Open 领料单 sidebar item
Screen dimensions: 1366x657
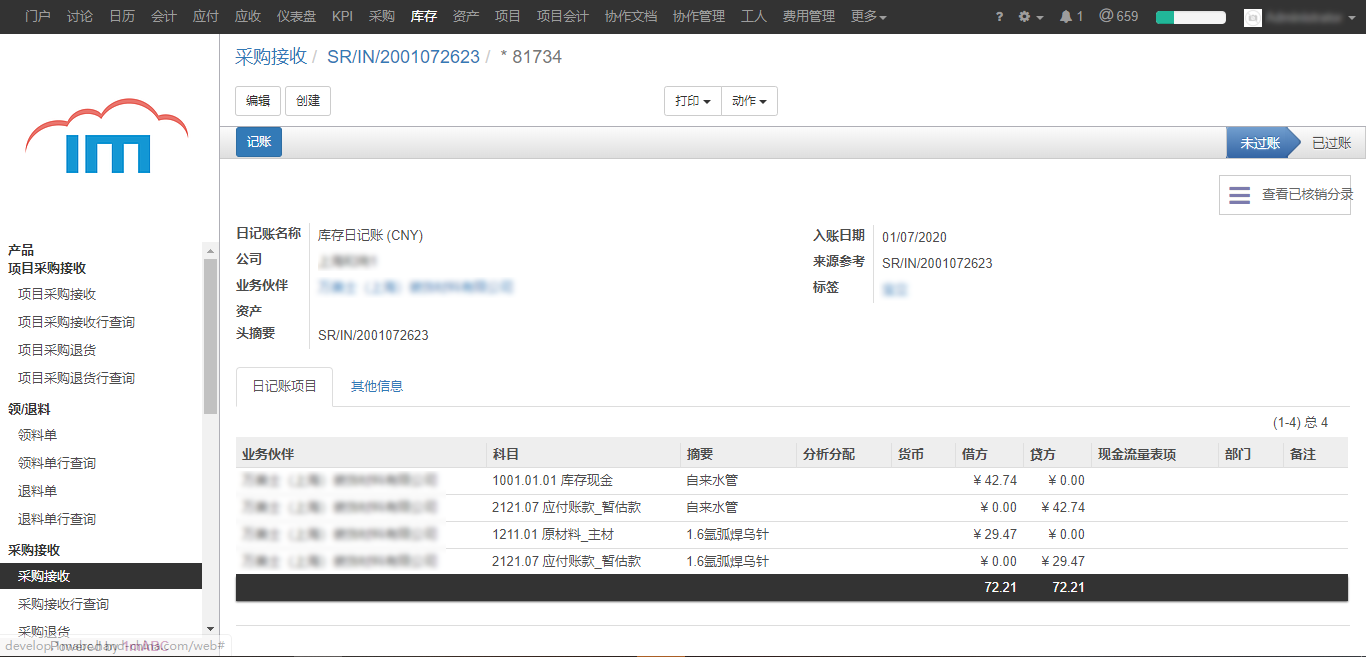point(38,435)
